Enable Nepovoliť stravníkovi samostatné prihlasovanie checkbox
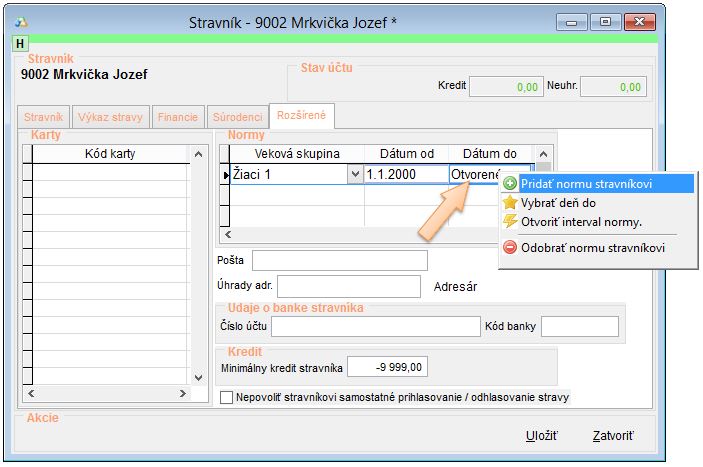 coord(226,398)
